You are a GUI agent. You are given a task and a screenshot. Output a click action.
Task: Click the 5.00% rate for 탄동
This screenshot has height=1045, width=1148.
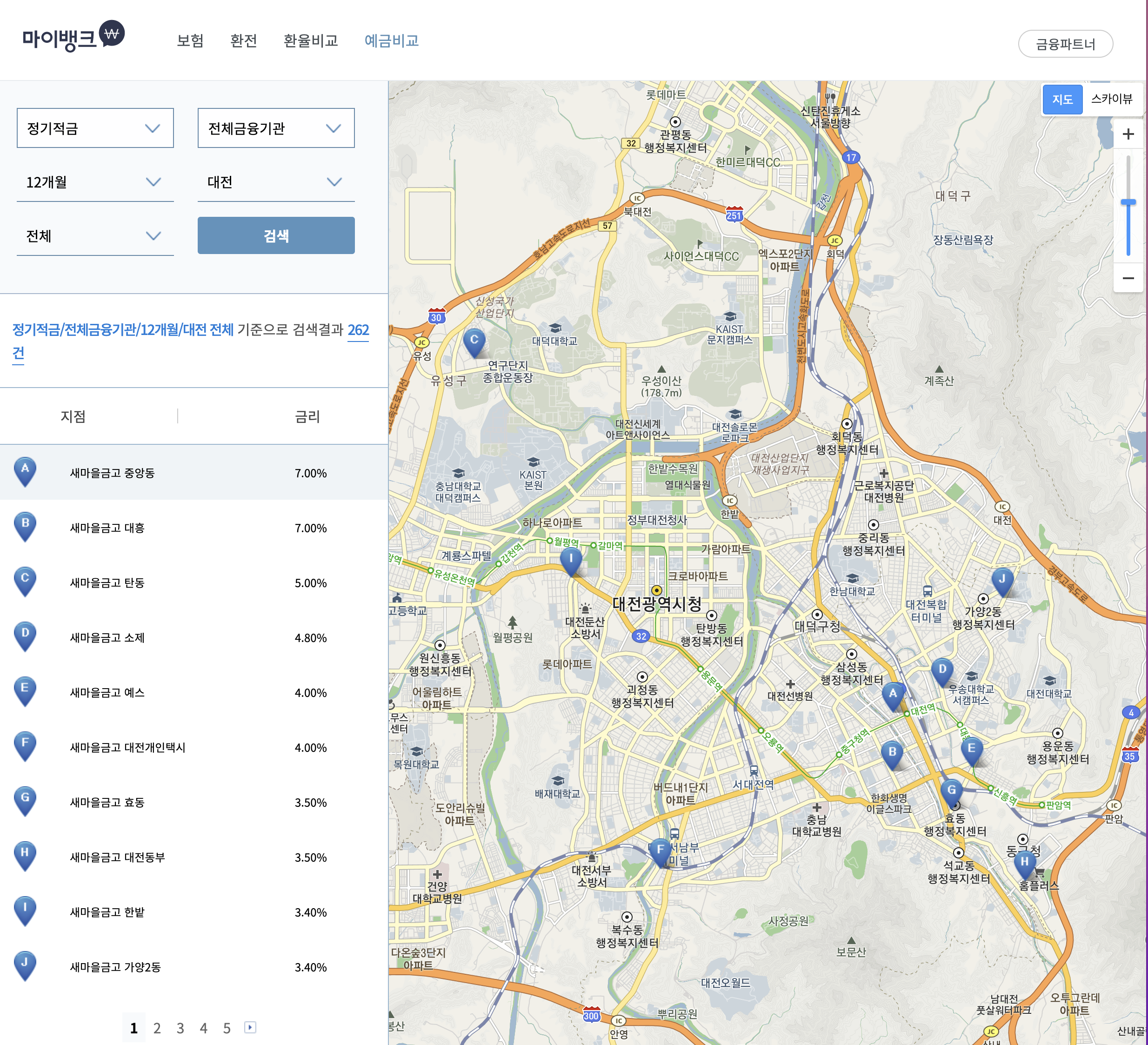[311, 583]
